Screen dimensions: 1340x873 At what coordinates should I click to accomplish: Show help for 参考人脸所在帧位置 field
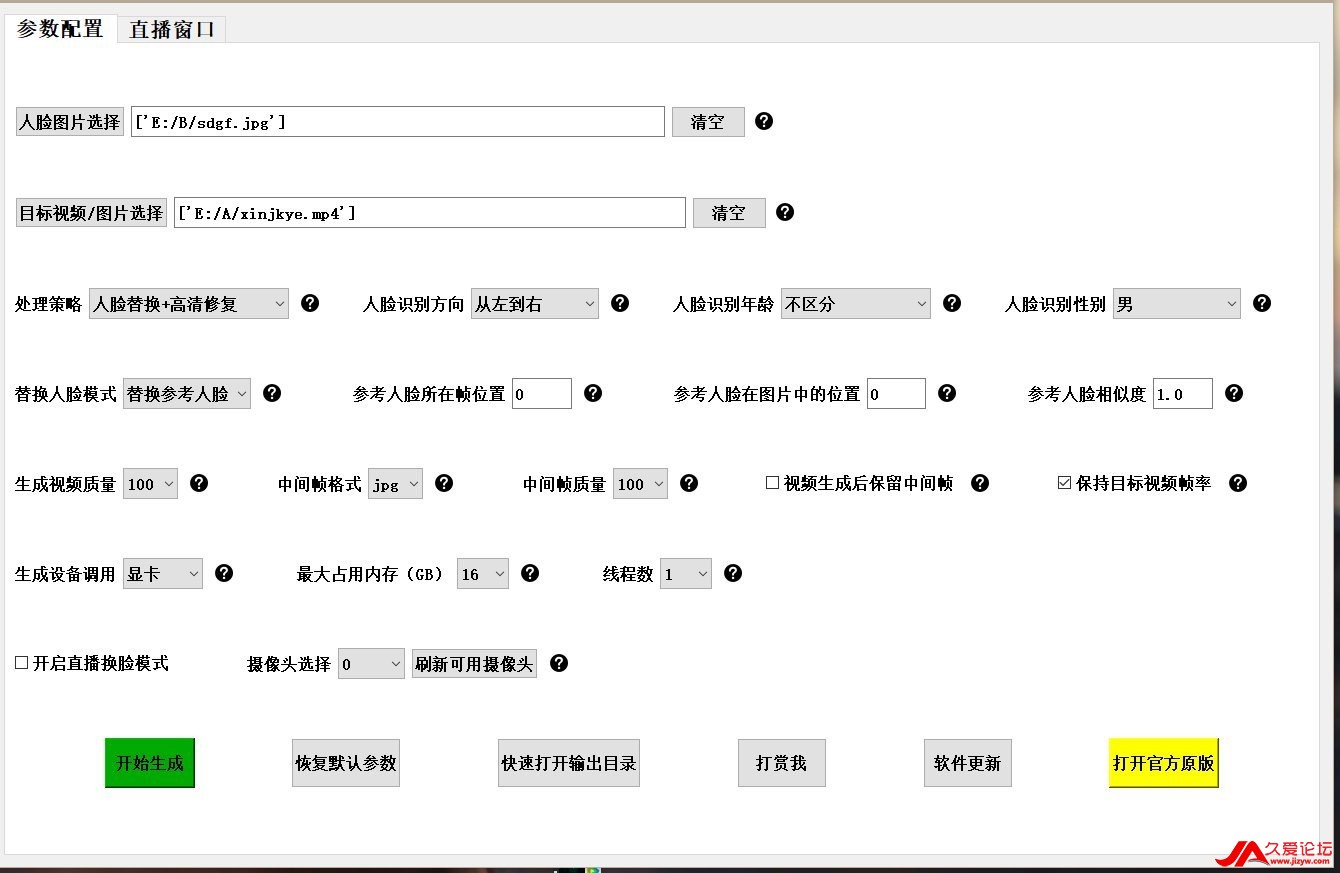[593, 393]
